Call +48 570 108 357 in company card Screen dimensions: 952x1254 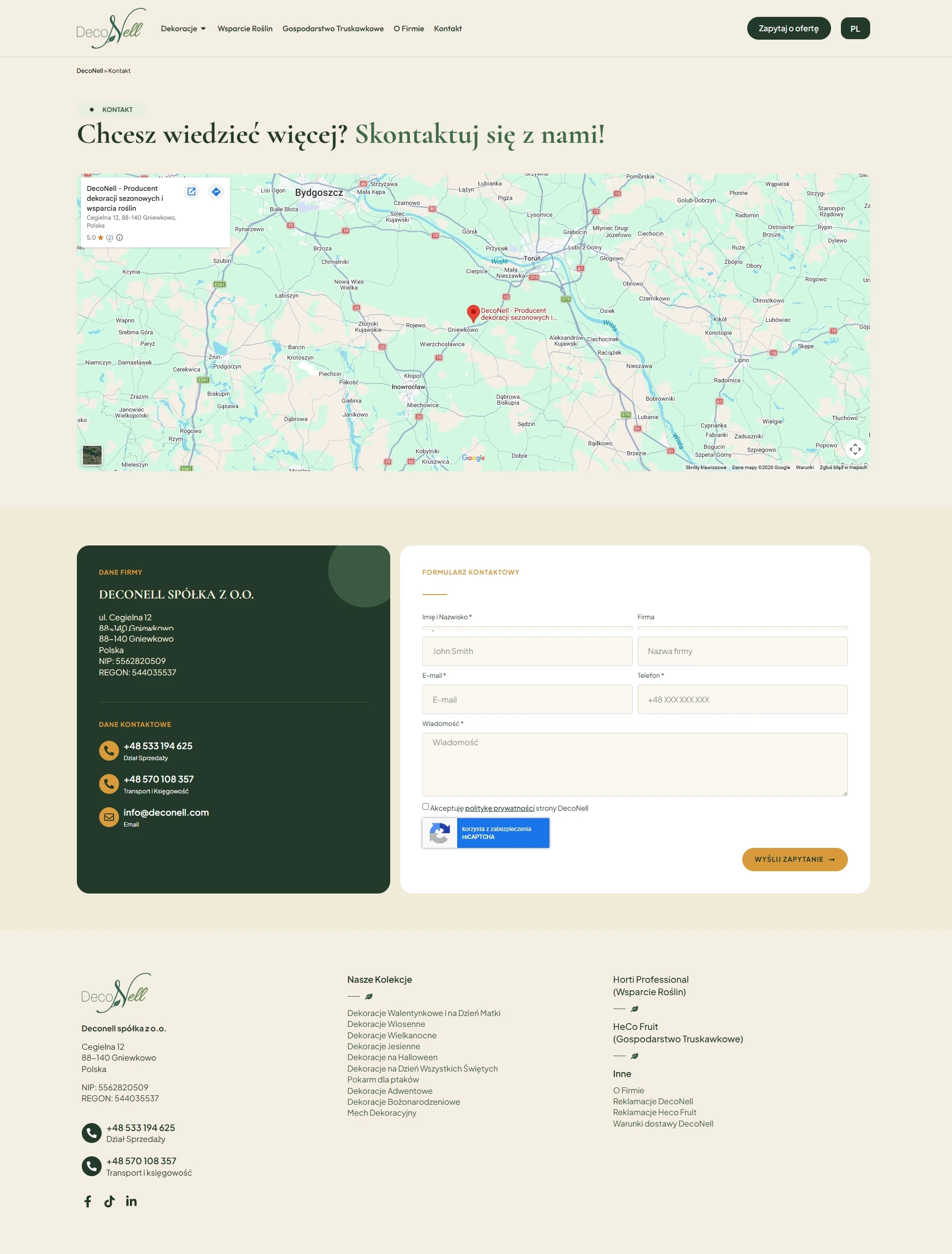159,779
